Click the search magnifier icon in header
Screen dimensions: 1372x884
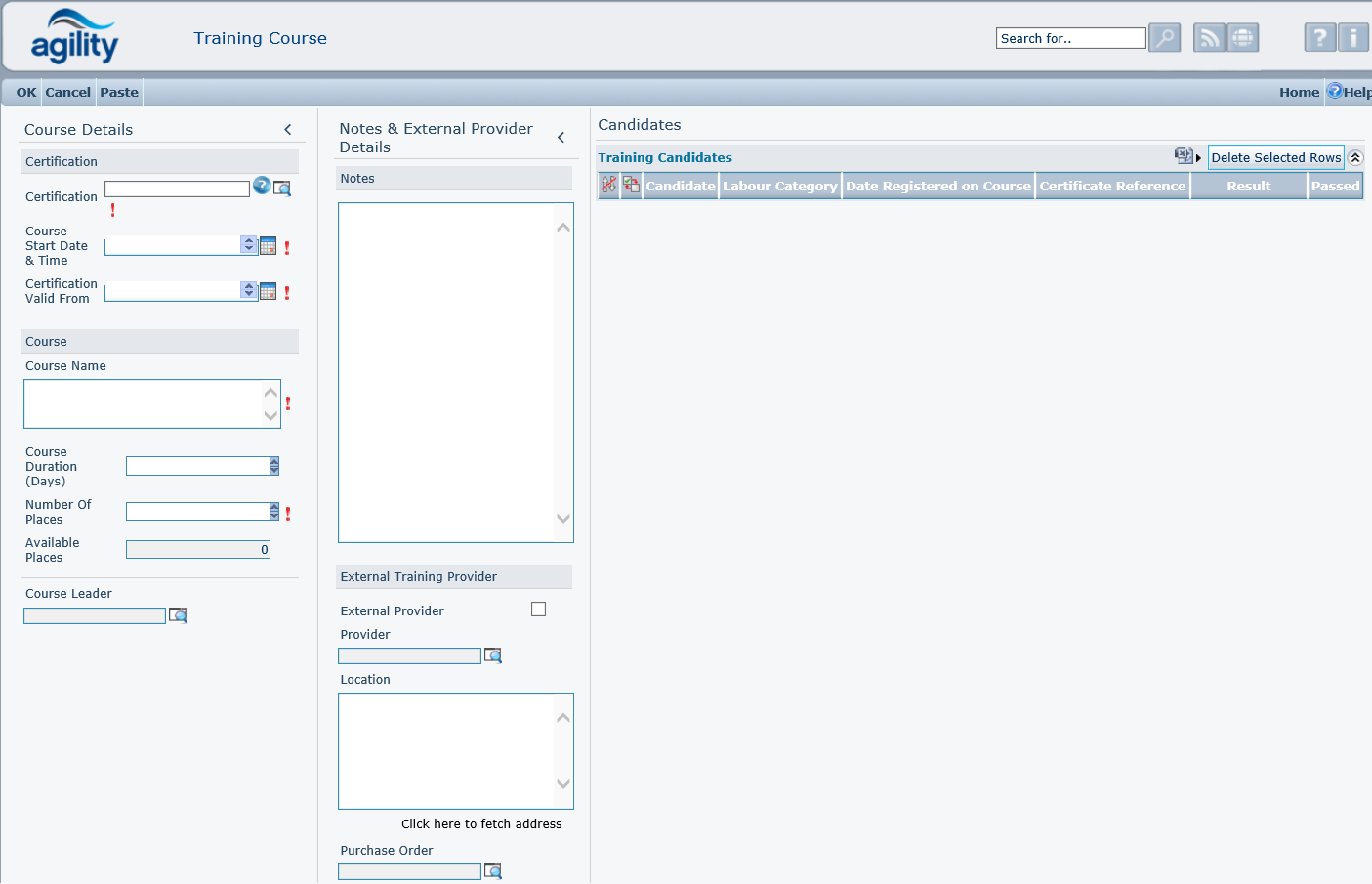1164,38
